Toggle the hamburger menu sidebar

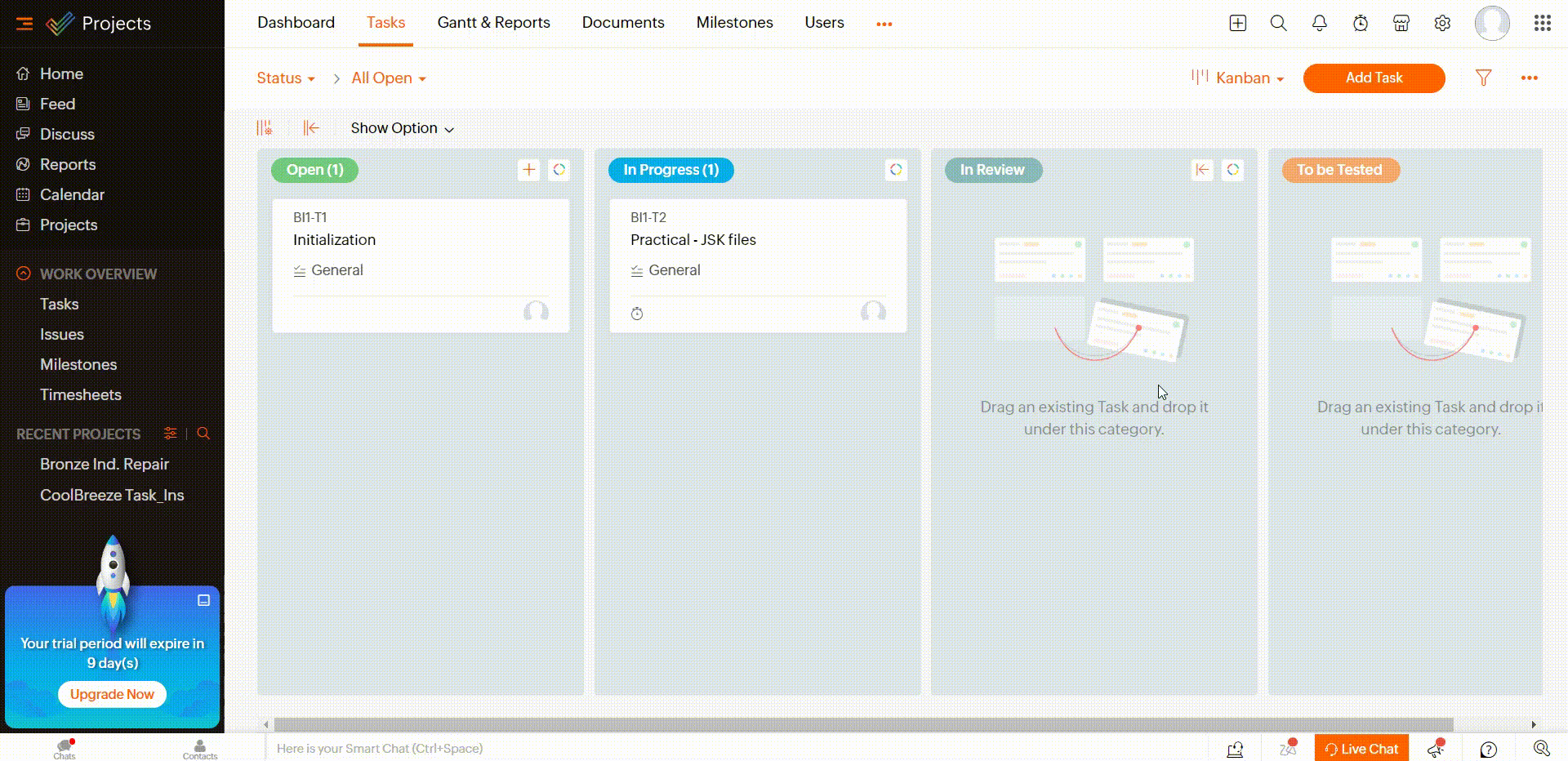[24, 24]
